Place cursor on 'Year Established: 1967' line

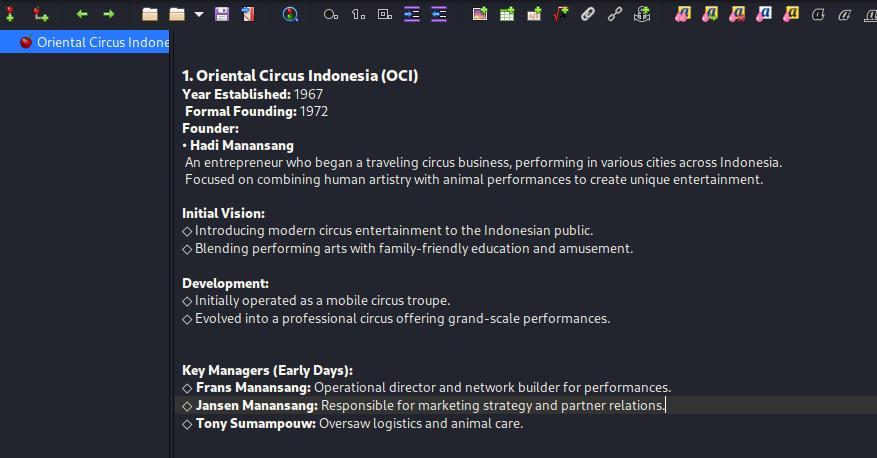coord(252,94)
